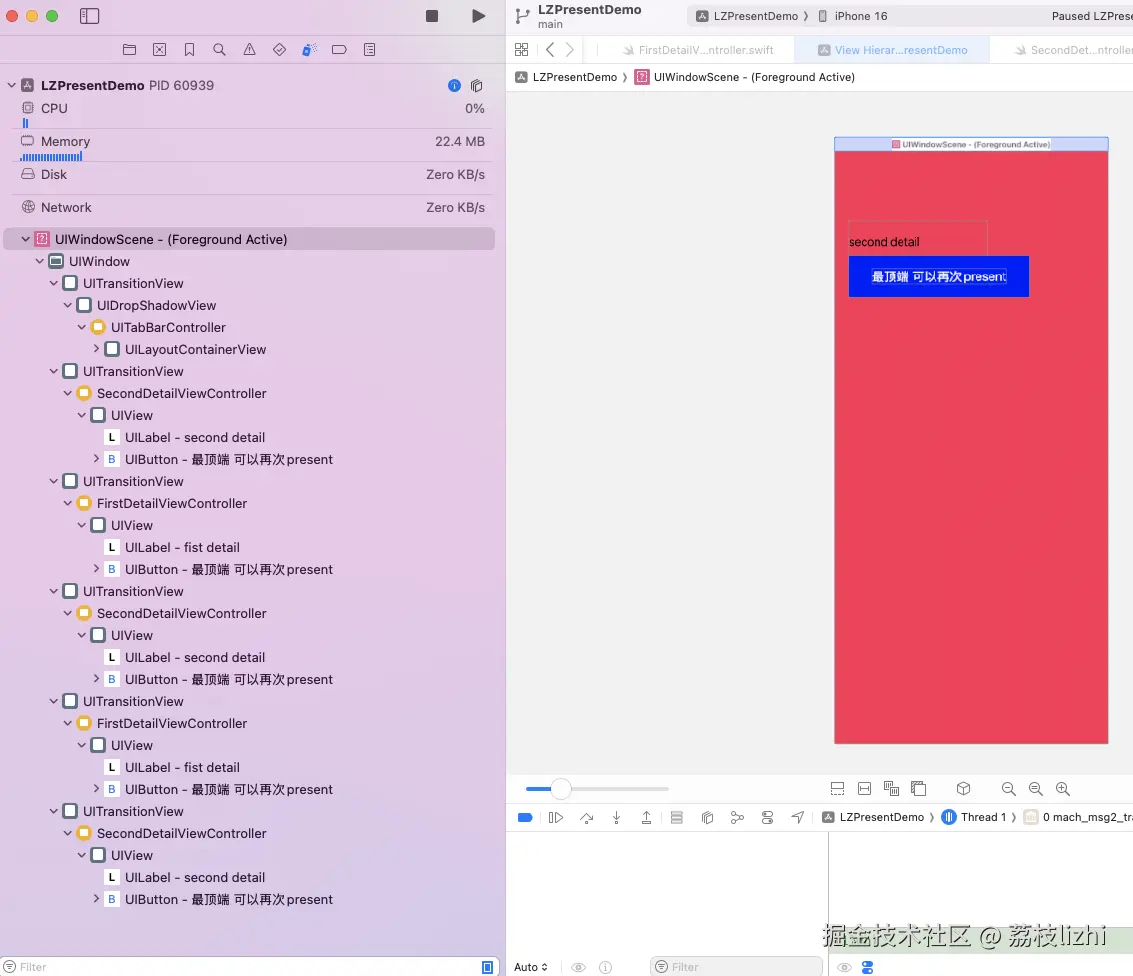Image resolution: width=1133 pixels, height=976 pixels.
Task: Step out in the debugger
Action: [x=646, y=817]
